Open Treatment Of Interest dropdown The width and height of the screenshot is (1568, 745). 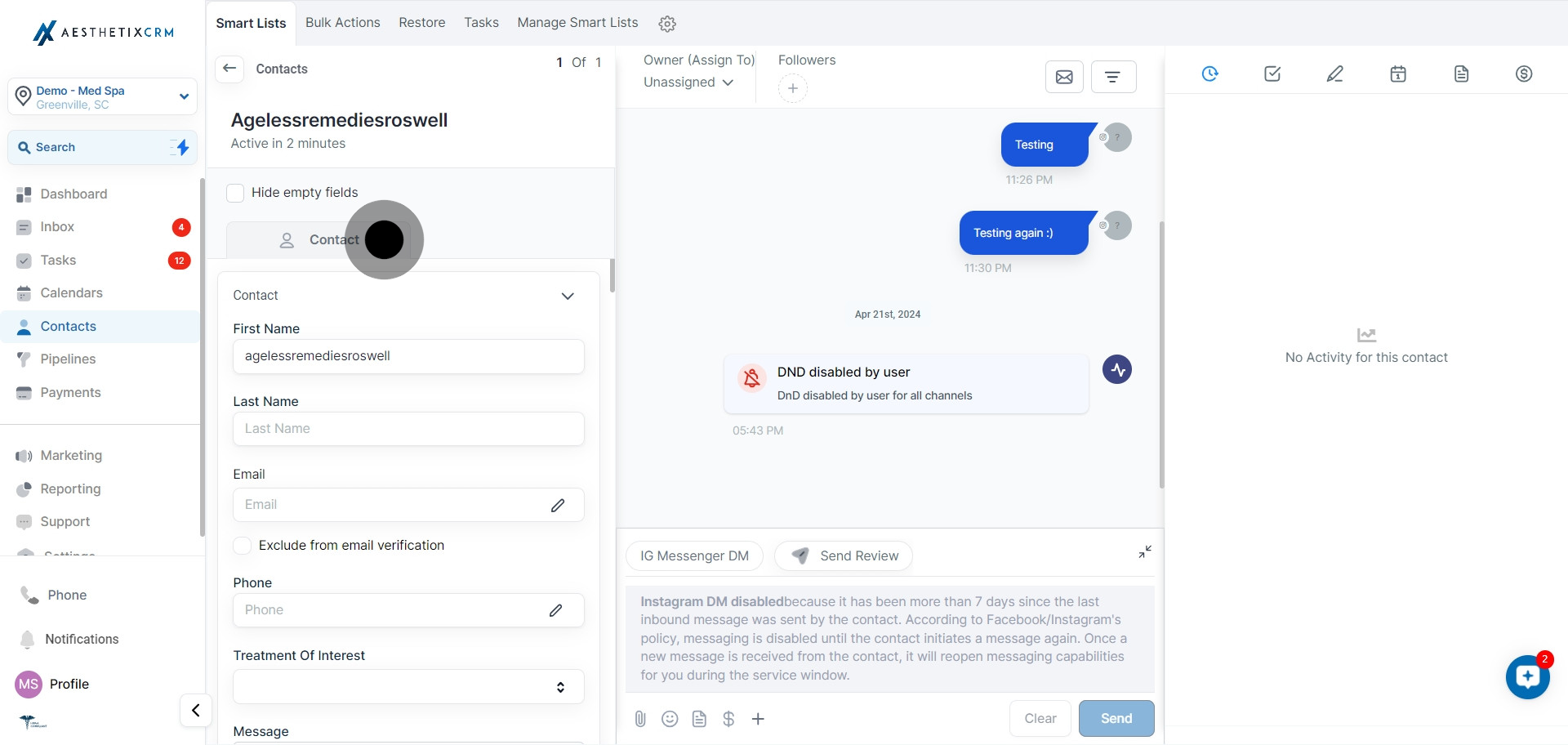click(x=408, y=687)
